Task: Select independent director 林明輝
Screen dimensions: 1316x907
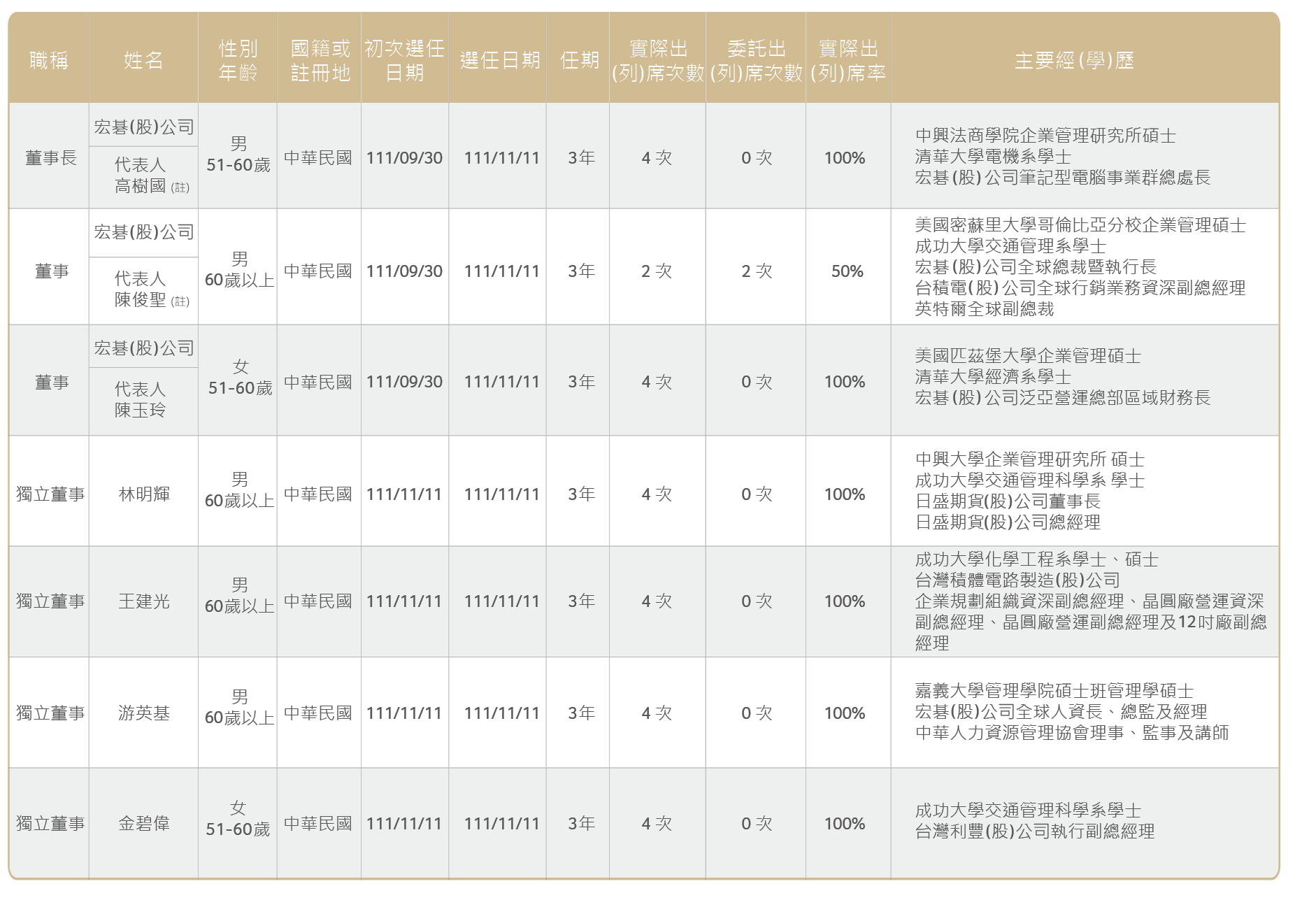Action: tap(144, 494)
